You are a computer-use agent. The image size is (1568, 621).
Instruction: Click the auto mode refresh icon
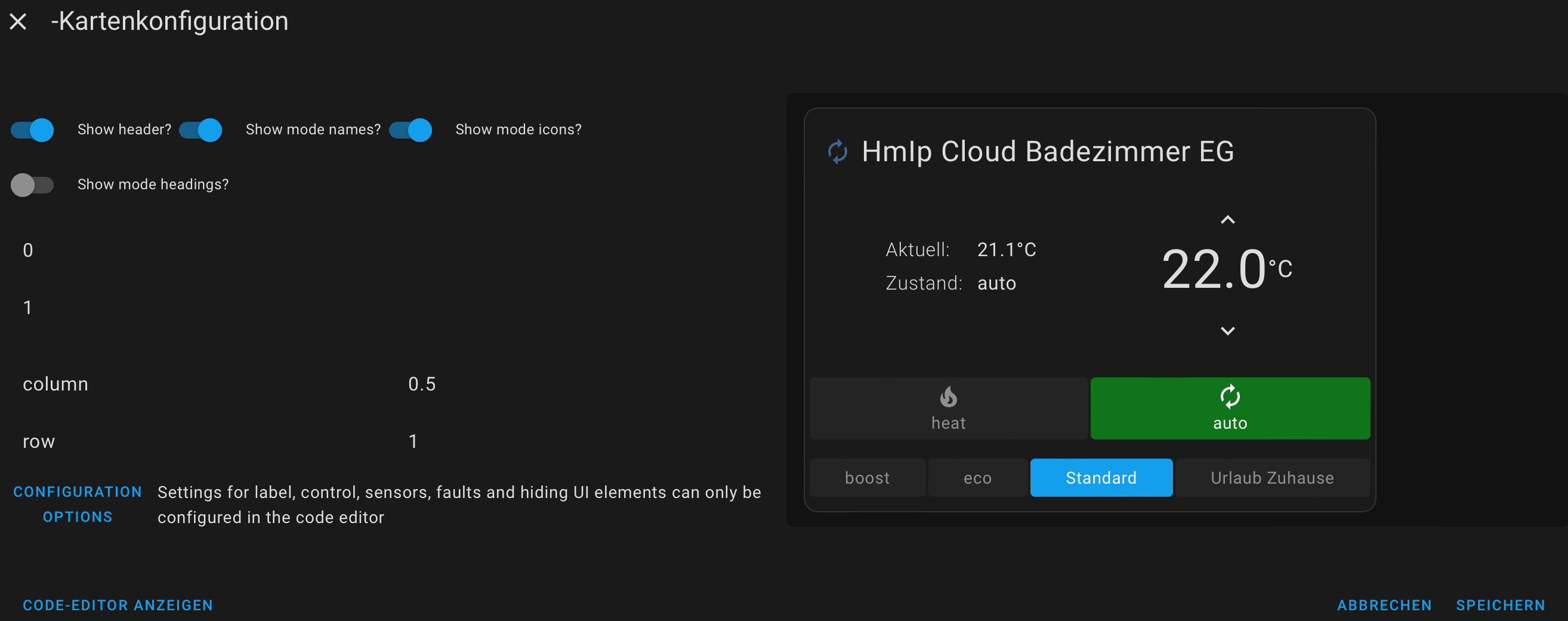click(x=1230, y=396)
